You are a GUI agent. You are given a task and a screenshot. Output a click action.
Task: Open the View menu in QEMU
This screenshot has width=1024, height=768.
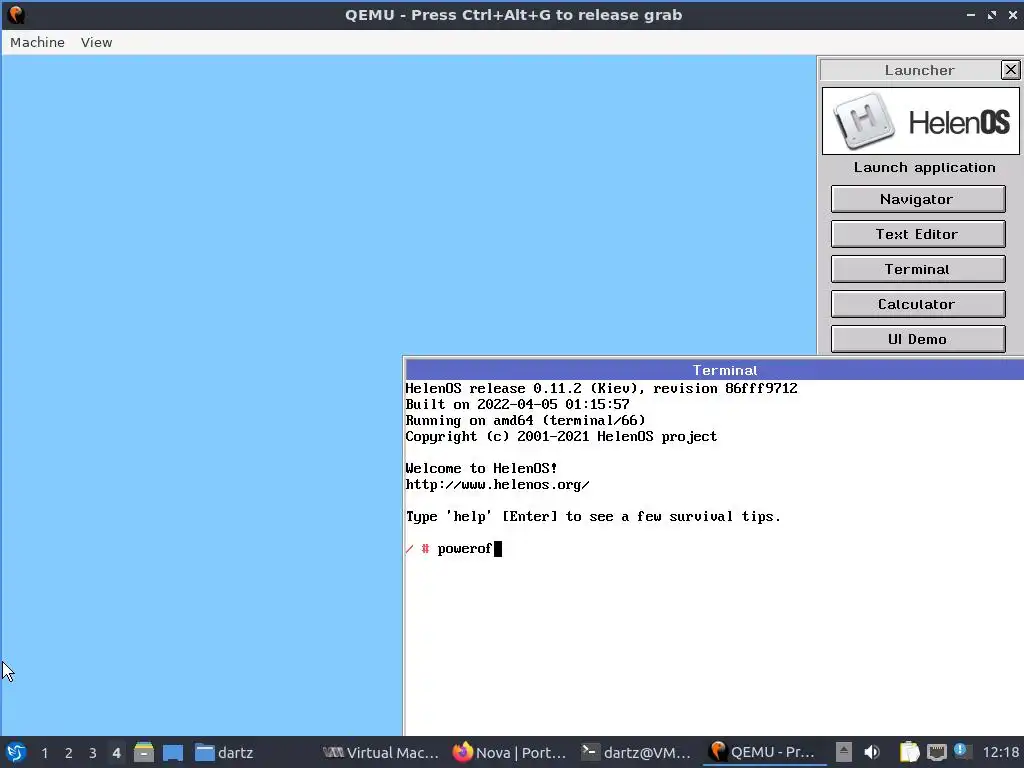pyautogui.click(x=97, y=42)
